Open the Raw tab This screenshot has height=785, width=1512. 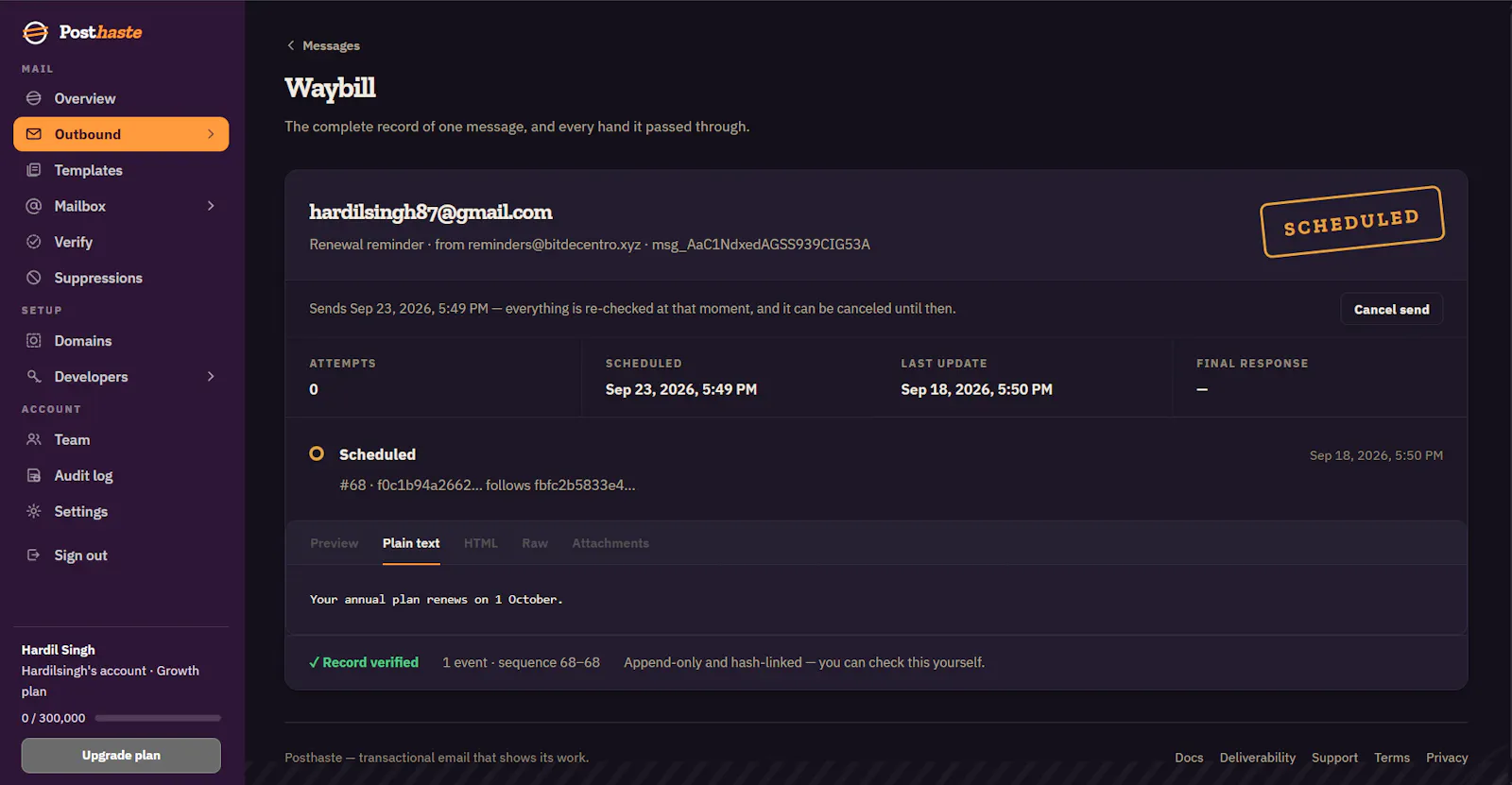pos(535,543)
